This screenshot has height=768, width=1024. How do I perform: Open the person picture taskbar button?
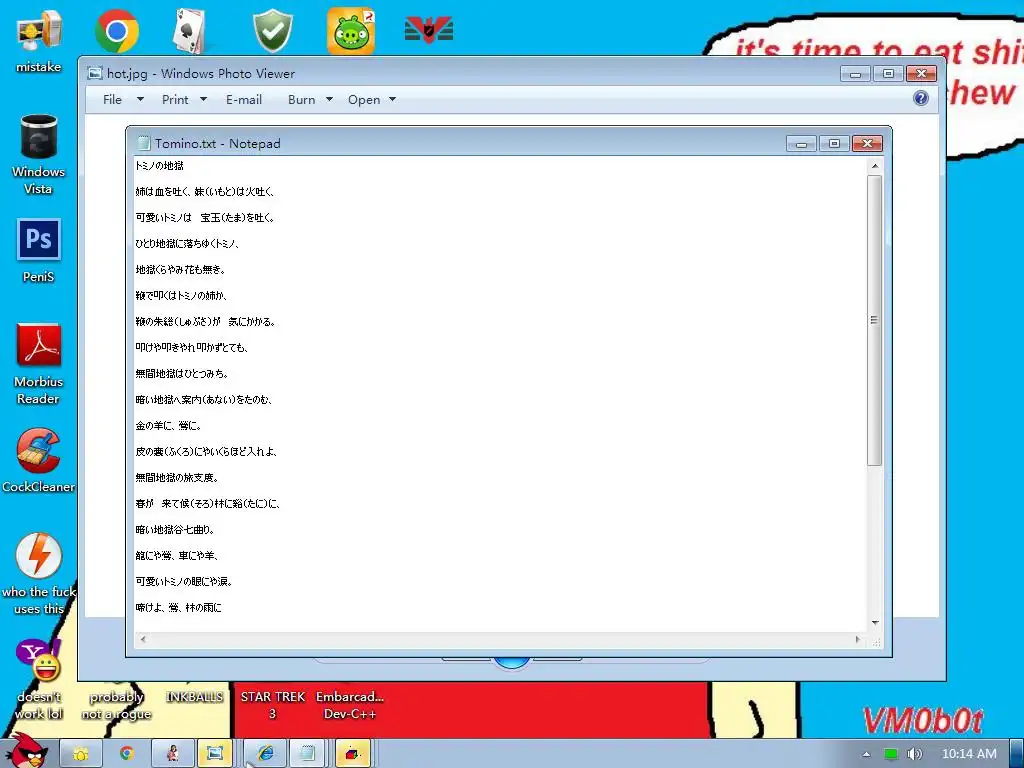point(172,754)
